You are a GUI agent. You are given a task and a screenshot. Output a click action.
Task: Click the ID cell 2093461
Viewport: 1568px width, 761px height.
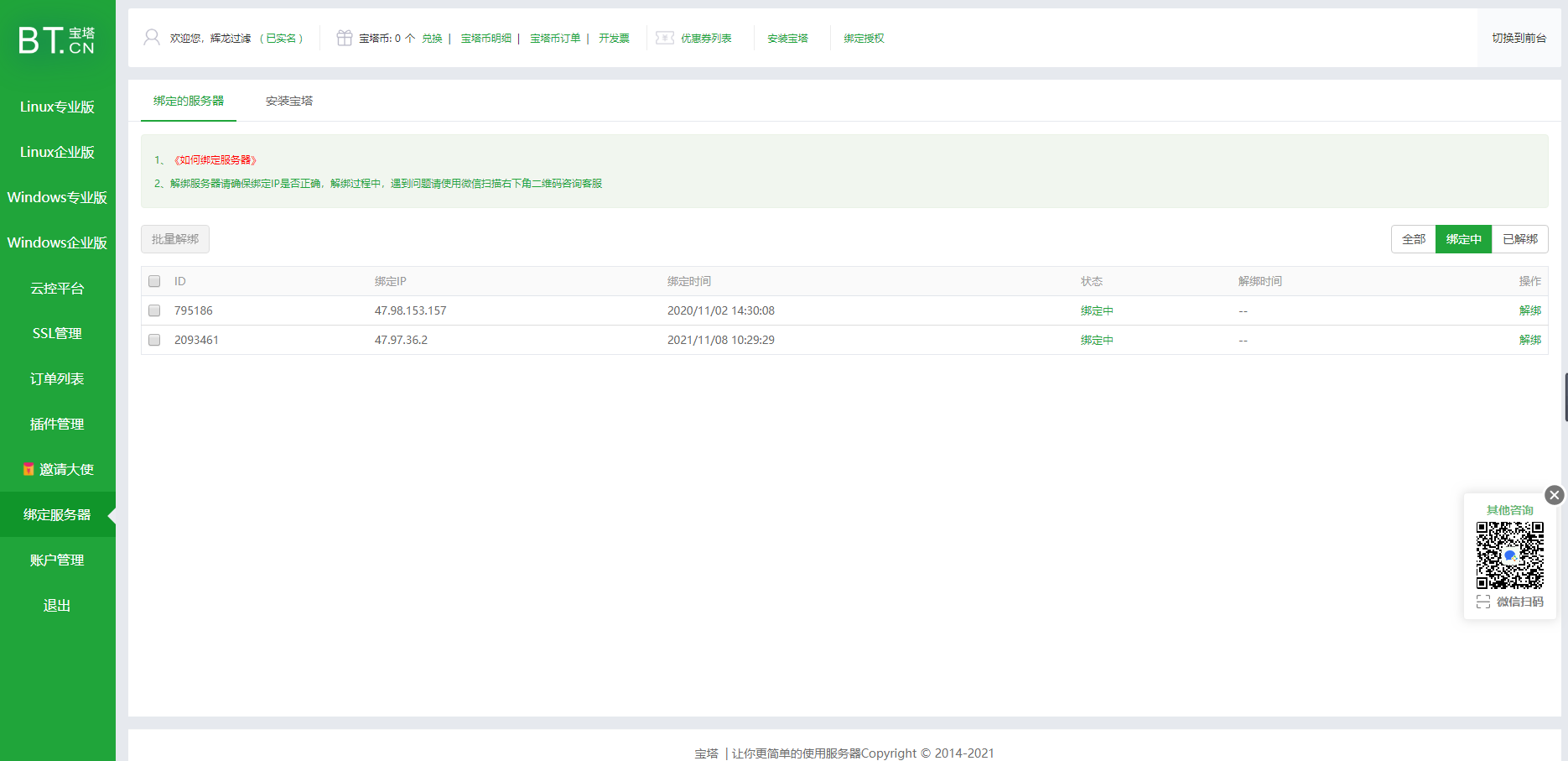pyautogui.click(x=196, y=340)
